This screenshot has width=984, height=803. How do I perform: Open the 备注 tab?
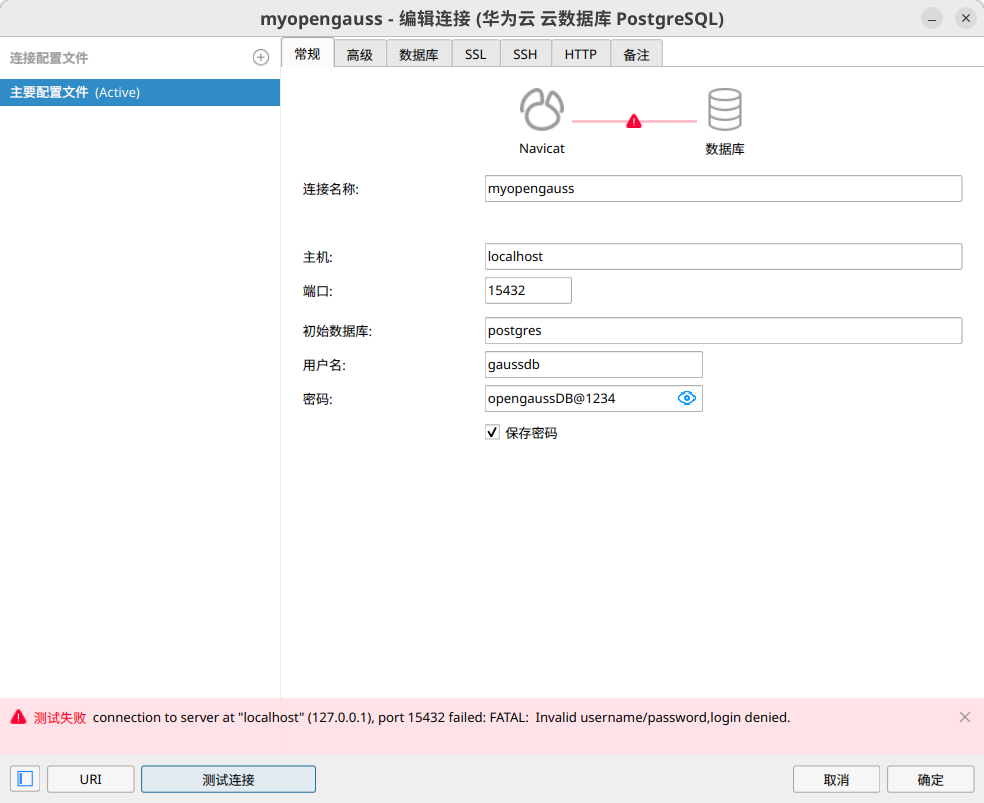tap(636, 55)
